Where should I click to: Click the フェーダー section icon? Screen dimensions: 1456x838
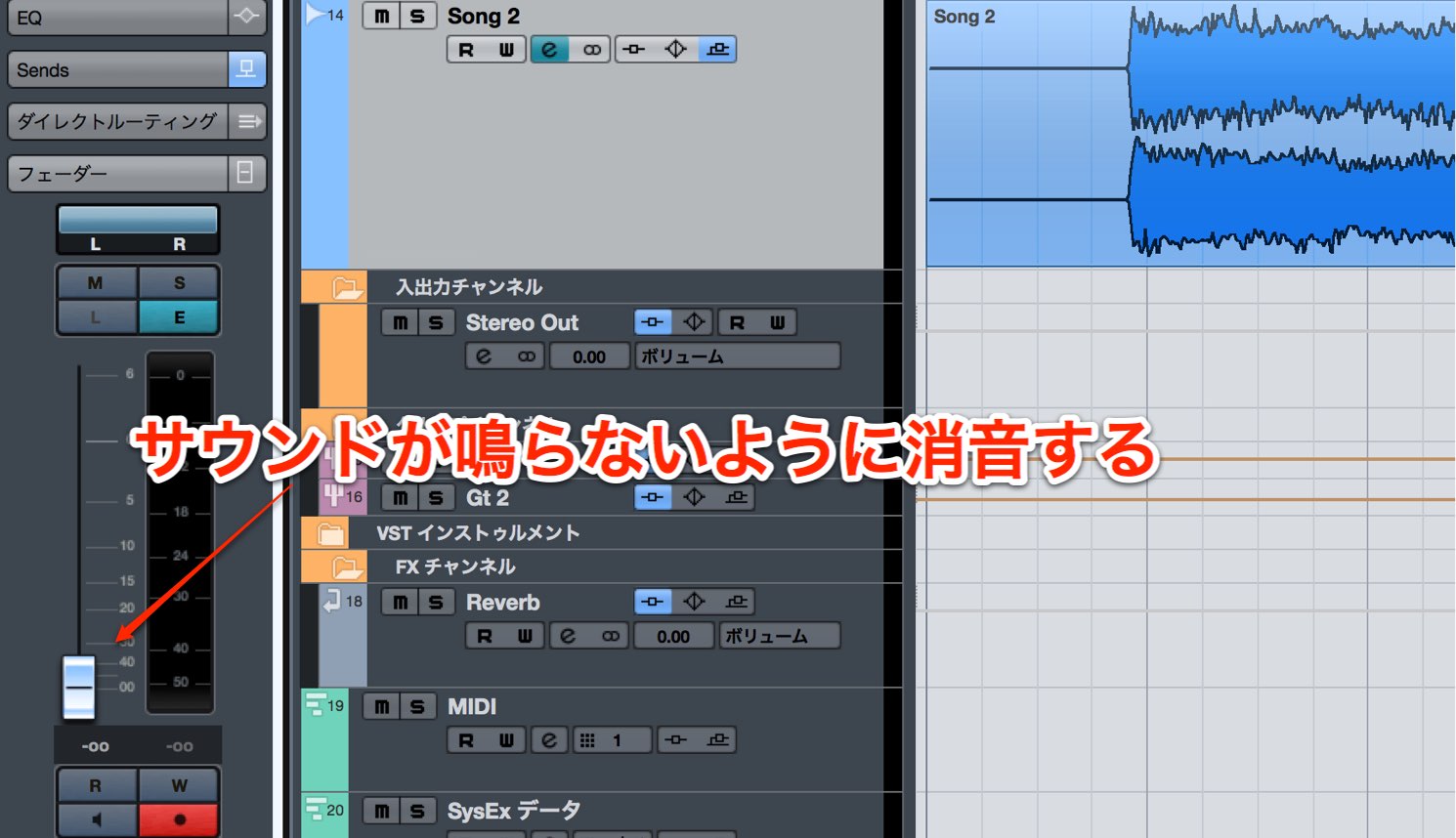tap(246, 173)
